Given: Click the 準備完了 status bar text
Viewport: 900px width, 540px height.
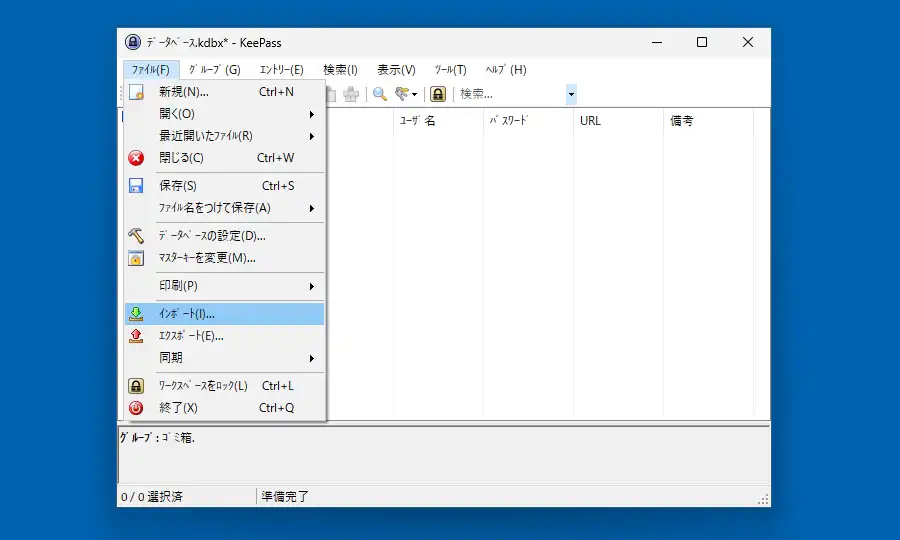Looking at the screenshot, I should [285, 497].
